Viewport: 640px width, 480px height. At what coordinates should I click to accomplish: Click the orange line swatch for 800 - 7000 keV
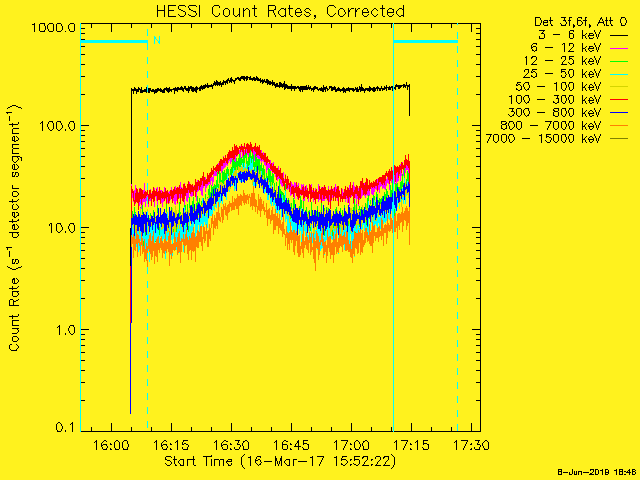(619, 126)
